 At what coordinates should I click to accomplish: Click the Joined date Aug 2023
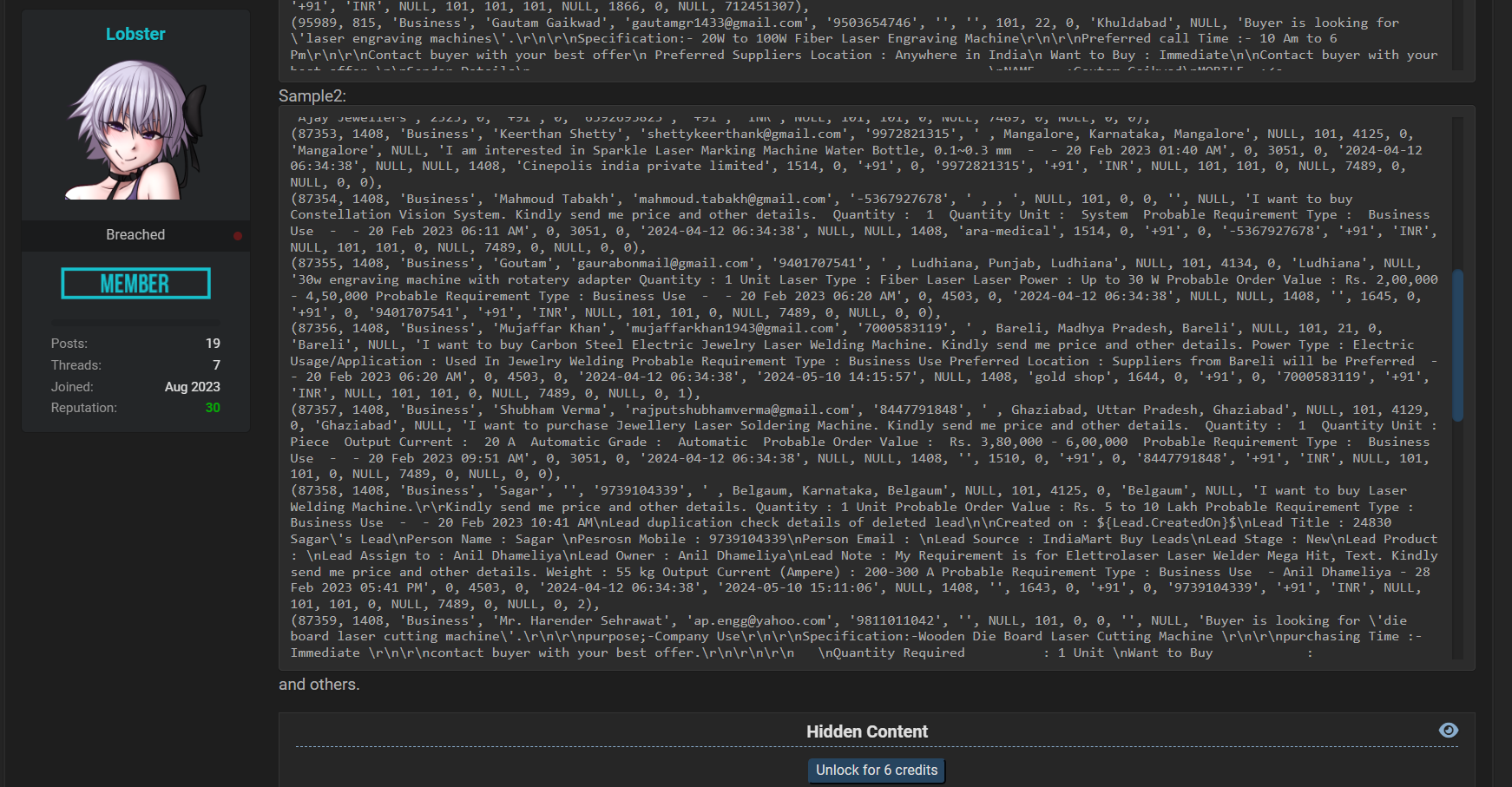point(192,387)
